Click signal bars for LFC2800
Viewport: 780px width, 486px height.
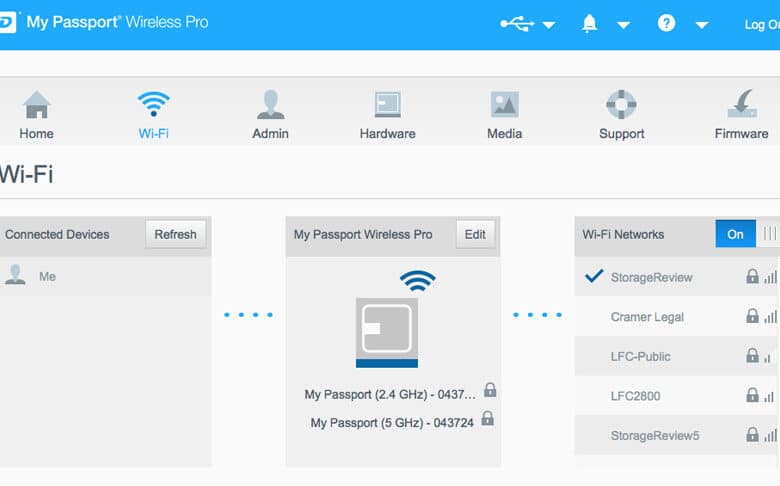(769, 396)
